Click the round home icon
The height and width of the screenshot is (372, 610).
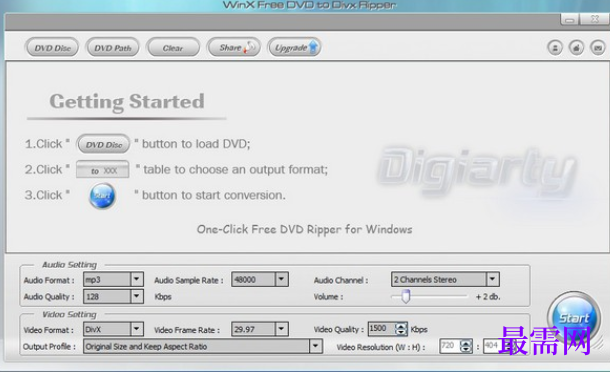pos(576,48)
